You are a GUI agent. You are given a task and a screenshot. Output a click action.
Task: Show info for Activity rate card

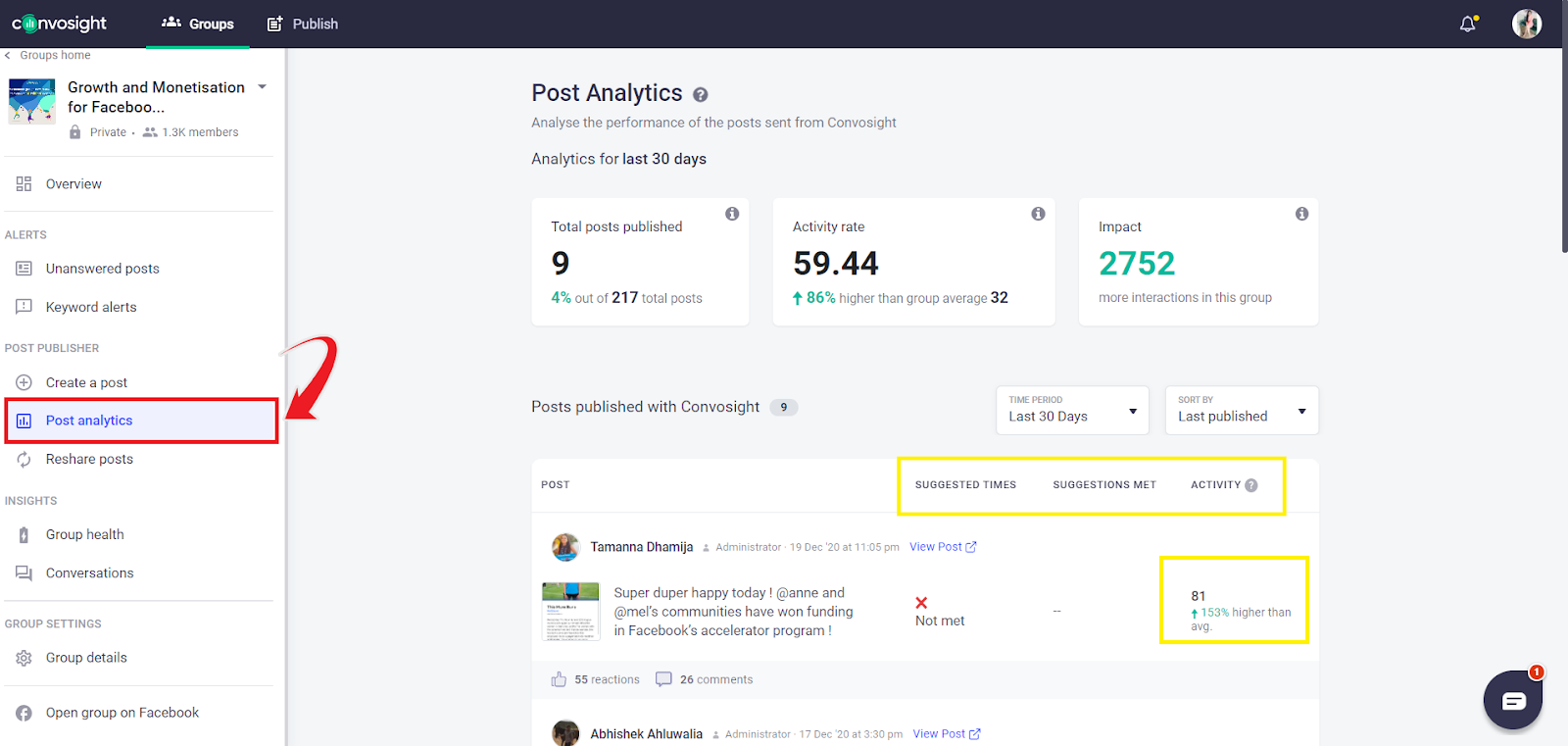(x=1038, y=214)
